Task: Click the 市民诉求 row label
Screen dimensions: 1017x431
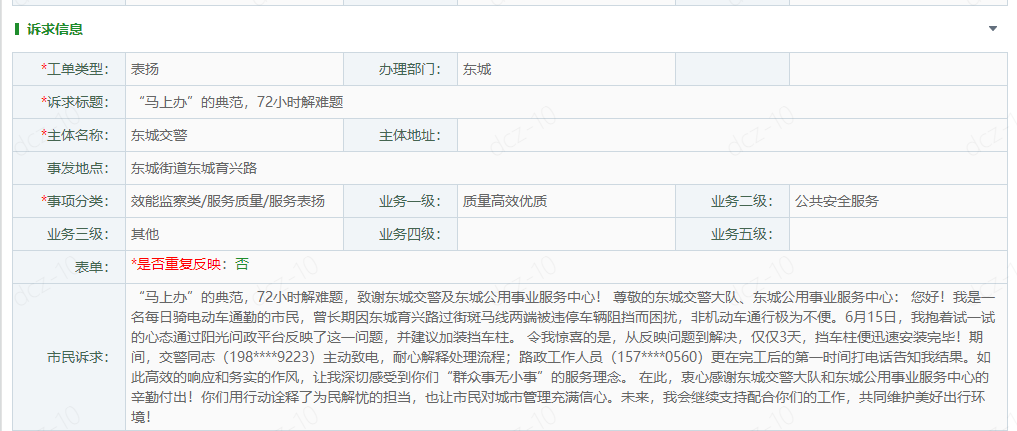Action: (78, 357)
